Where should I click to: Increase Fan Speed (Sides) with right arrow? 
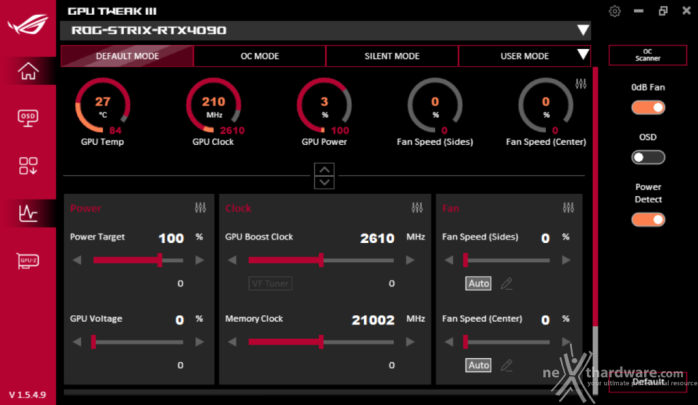click(566, 260)
